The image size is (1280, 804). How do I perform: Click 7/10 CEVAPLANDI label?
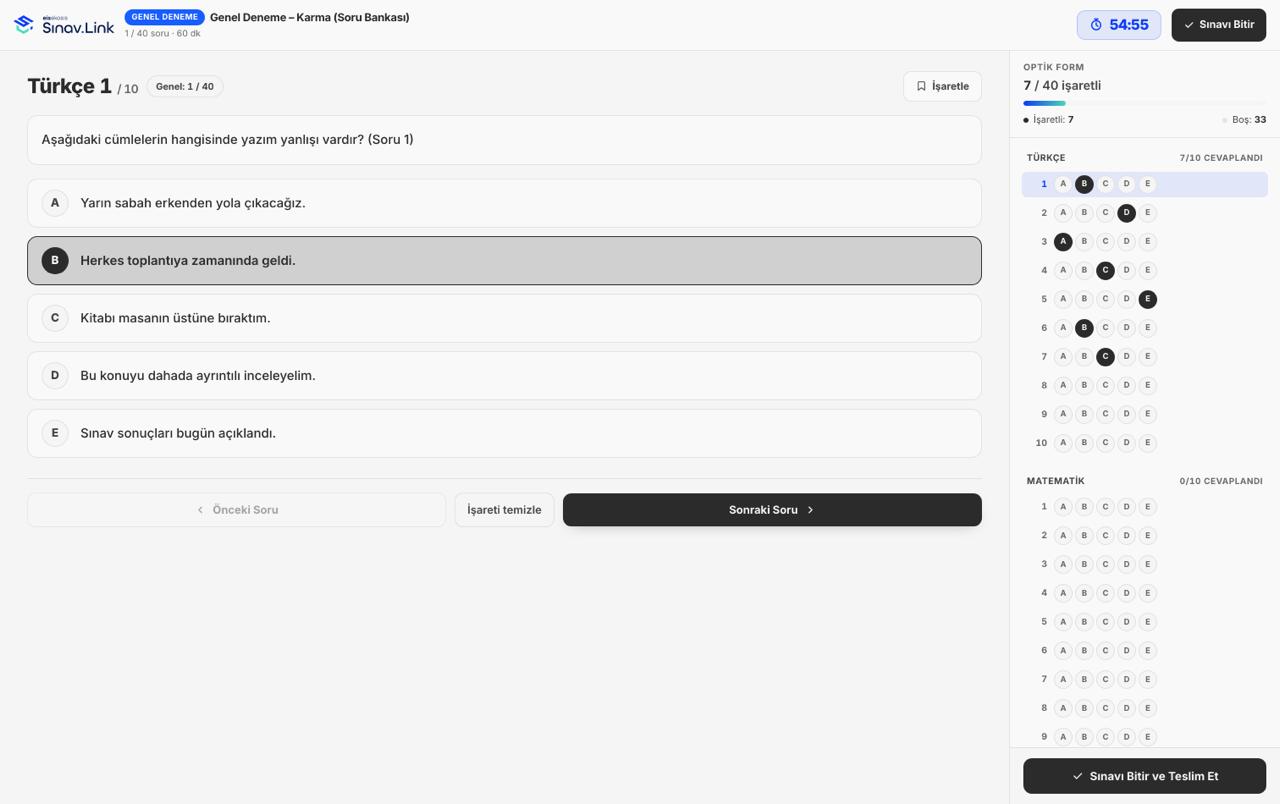[1221, 158]
